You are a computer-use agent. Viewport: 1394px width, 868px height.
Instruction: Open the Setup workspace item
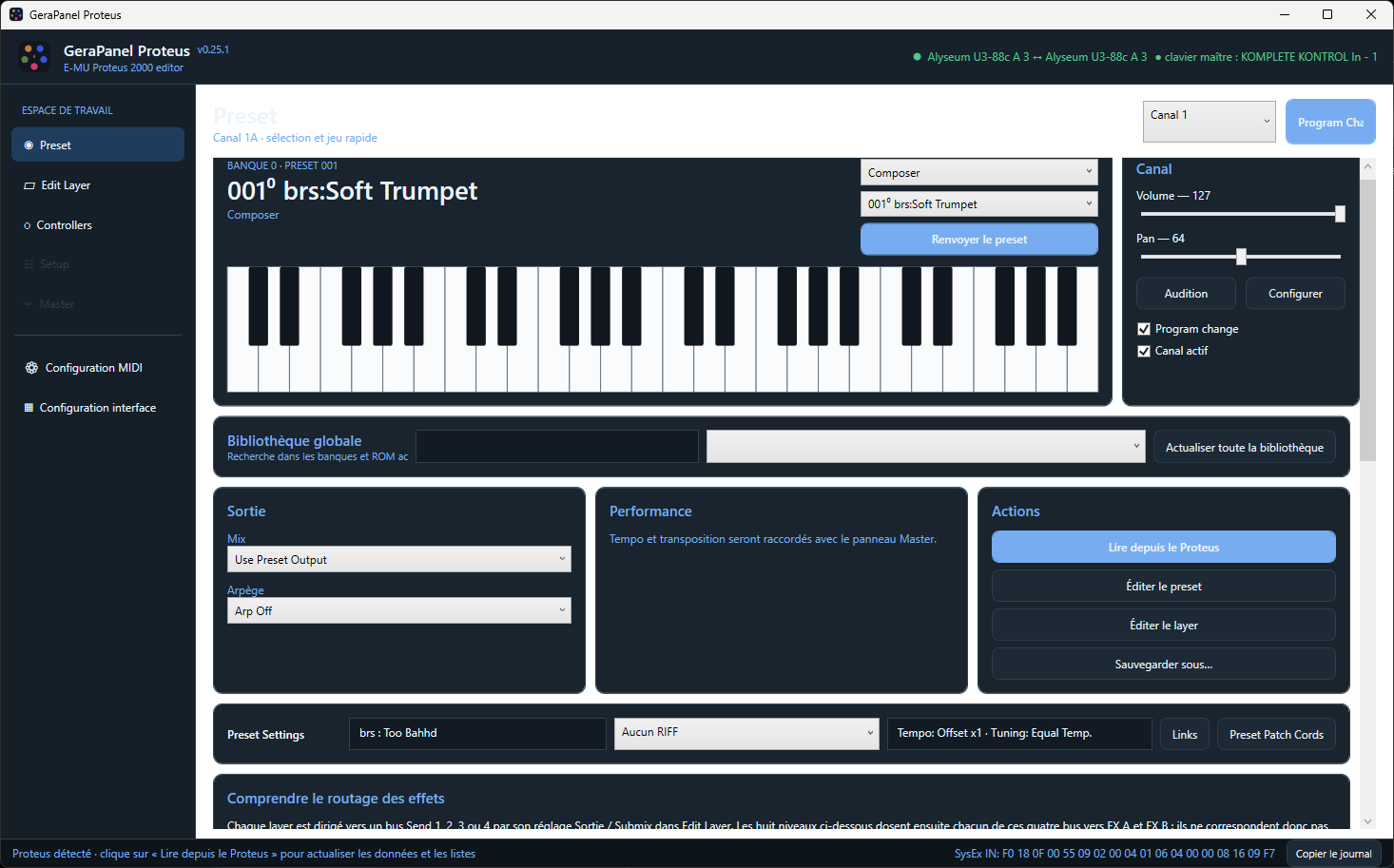tap(98, 264)
